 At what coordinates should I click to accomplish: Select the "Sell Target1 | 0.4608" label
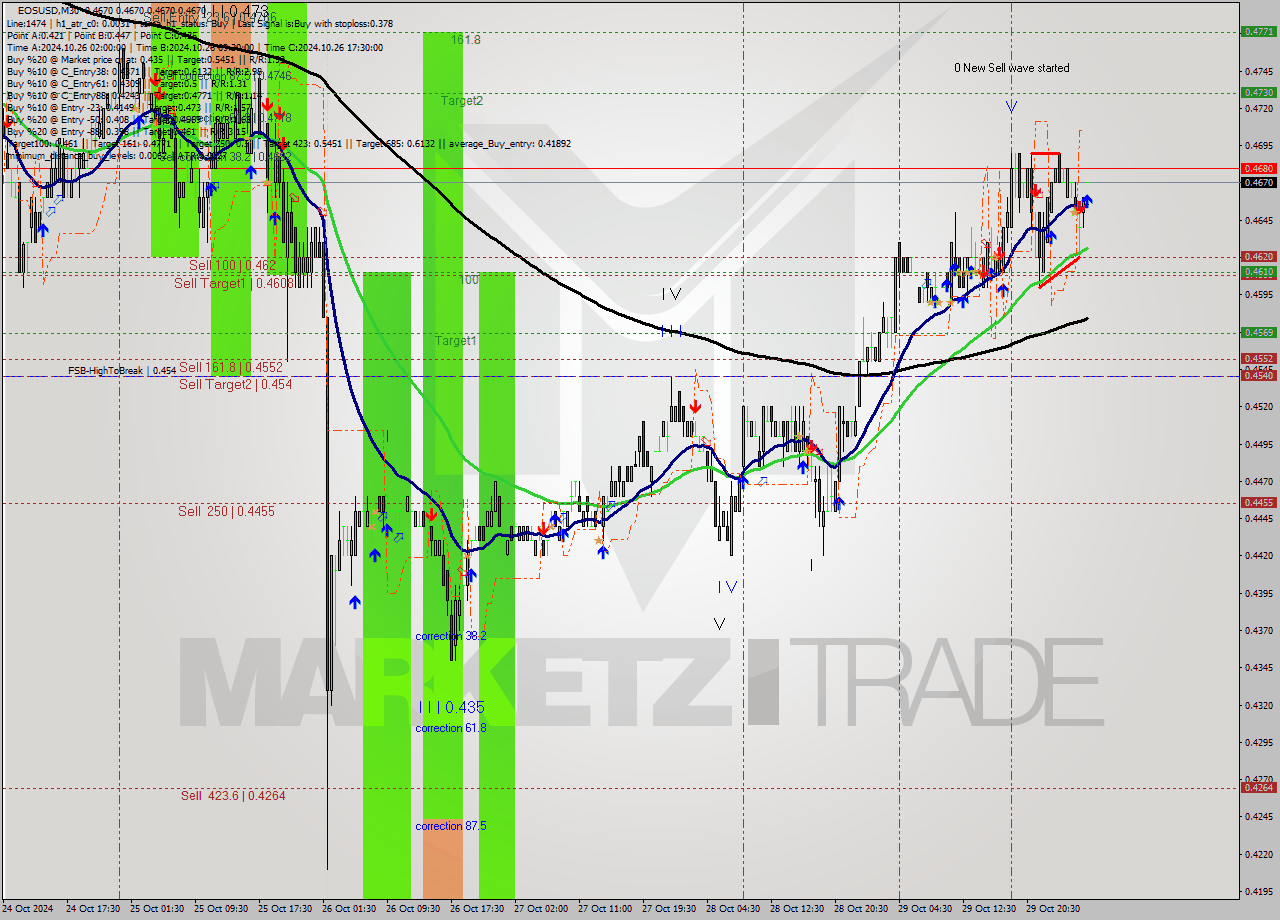[233, 283]
